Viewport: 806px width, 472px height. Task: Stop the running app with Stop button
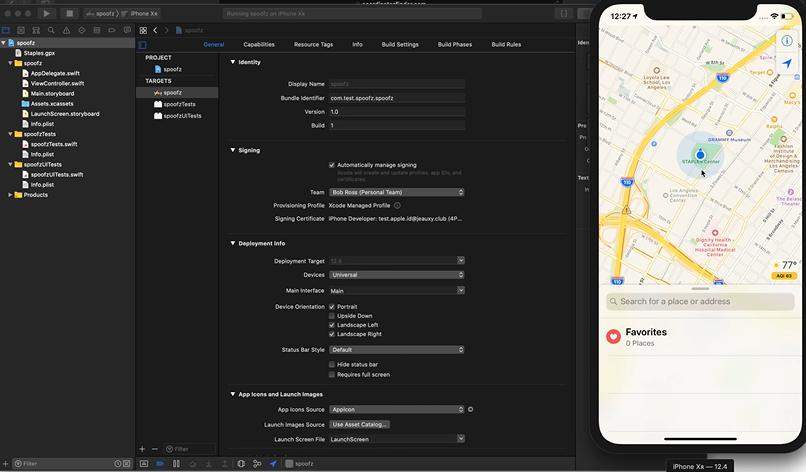tap(69, 13)
